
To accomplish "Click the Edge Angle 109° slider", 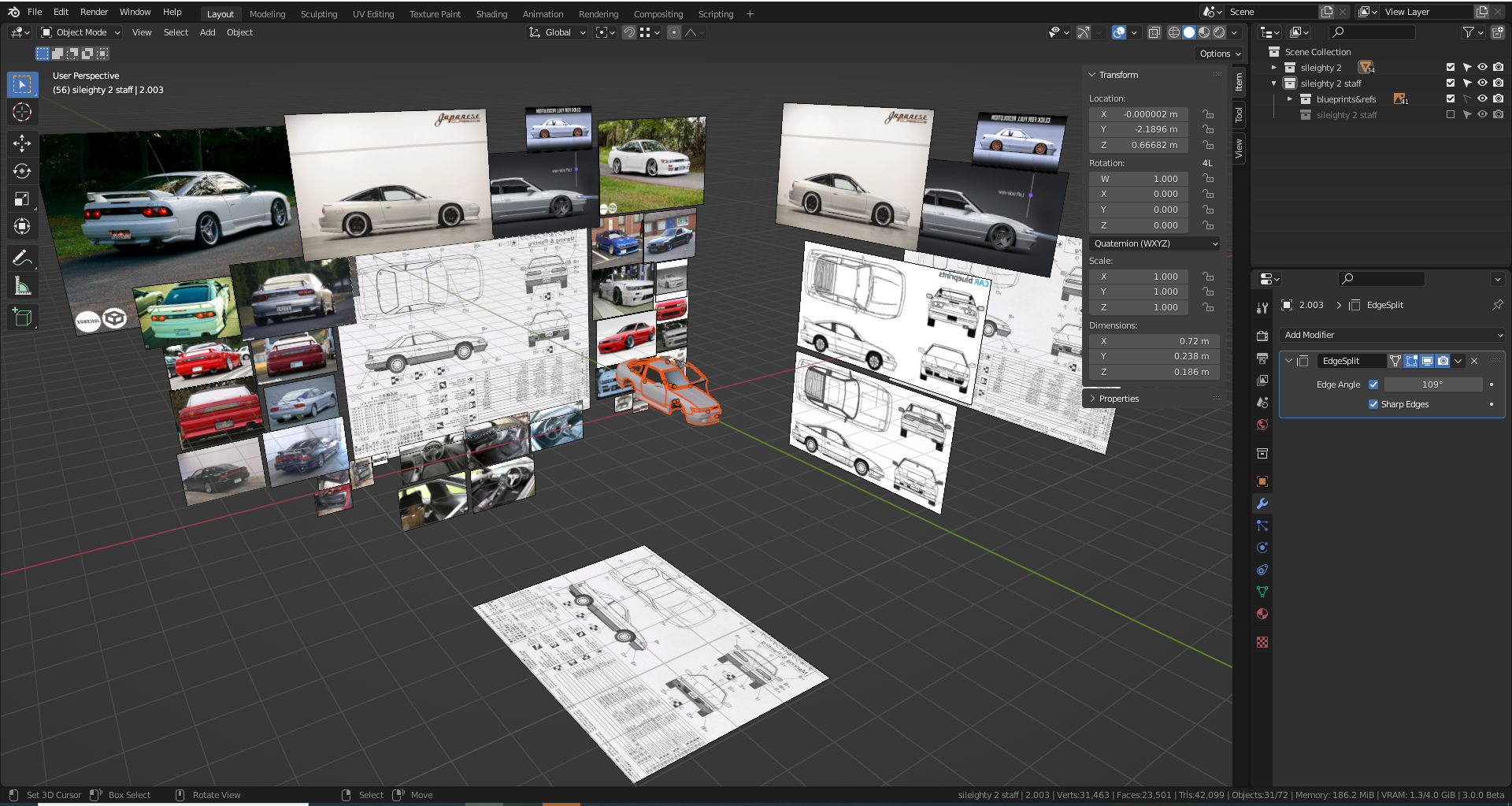I will (x=1432, y=384).
